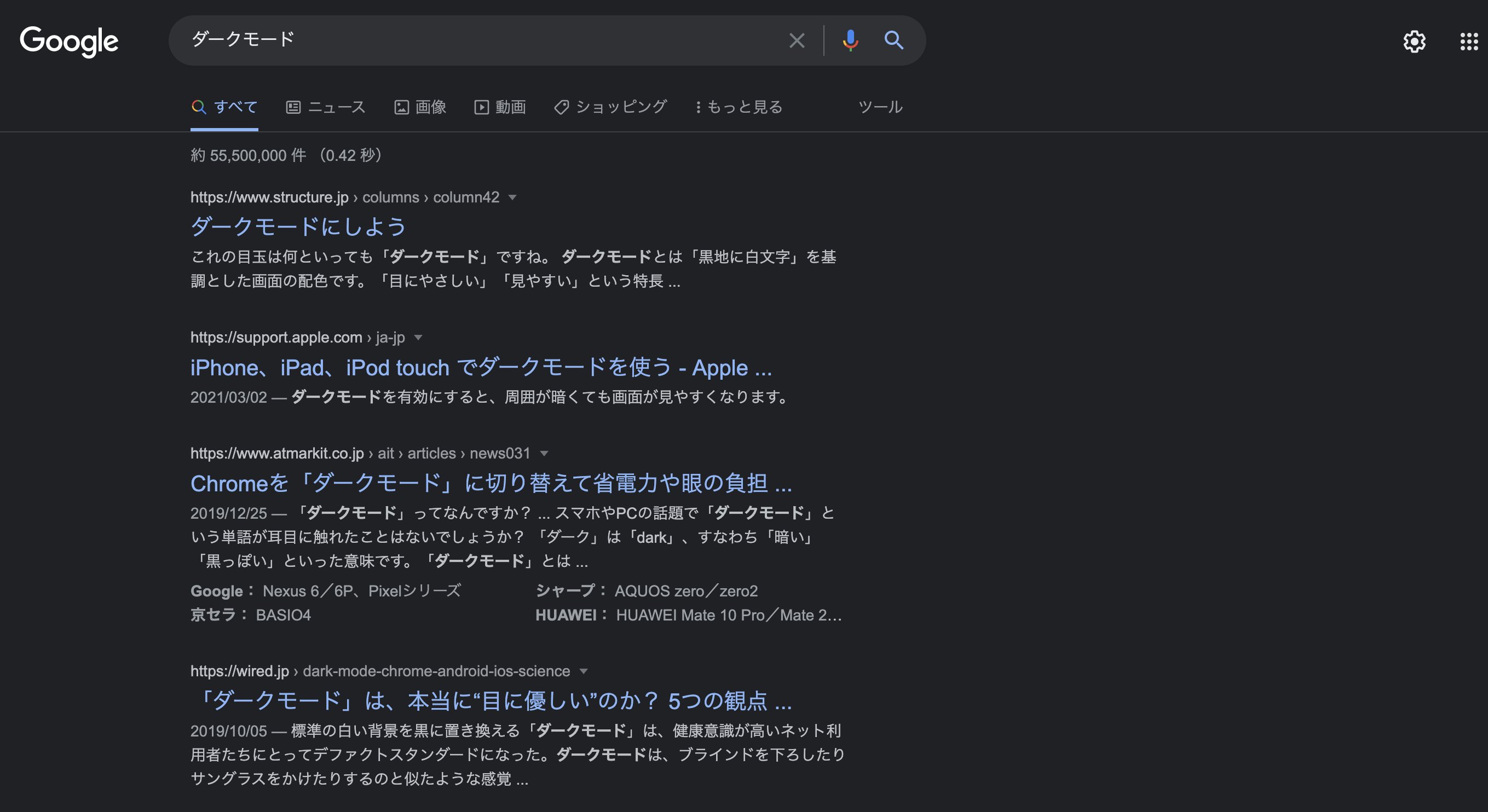1488x812 pixels.
Task: Click the AQUOS zero／zero2 text
Action: (x=685, y=591)
